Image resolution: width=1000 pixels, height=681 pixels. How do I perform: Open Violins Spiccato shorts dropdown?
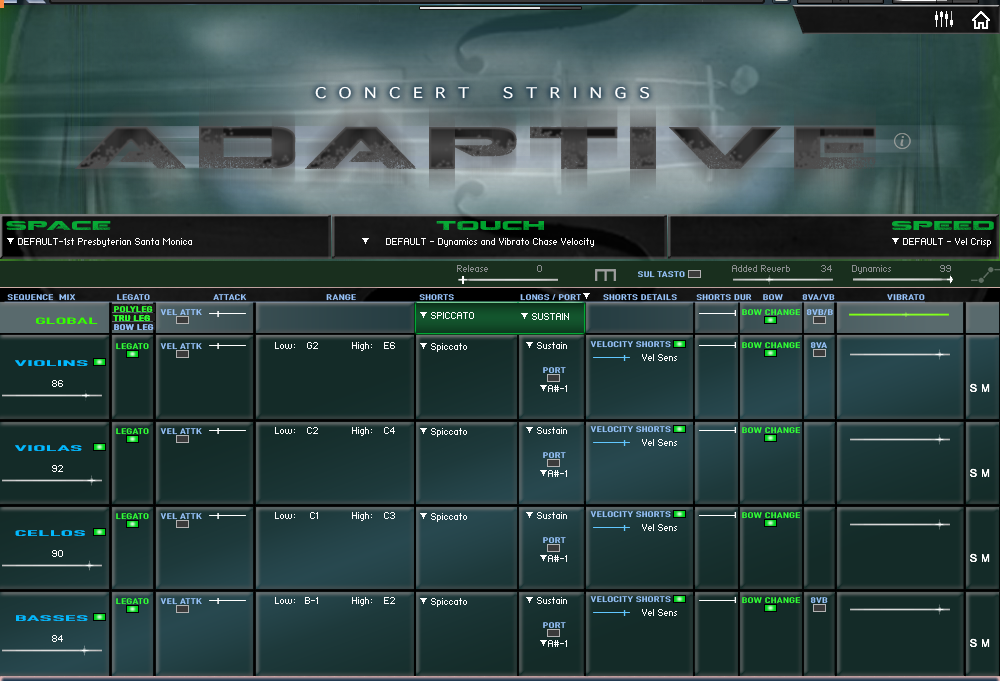[x=444, y=346]
